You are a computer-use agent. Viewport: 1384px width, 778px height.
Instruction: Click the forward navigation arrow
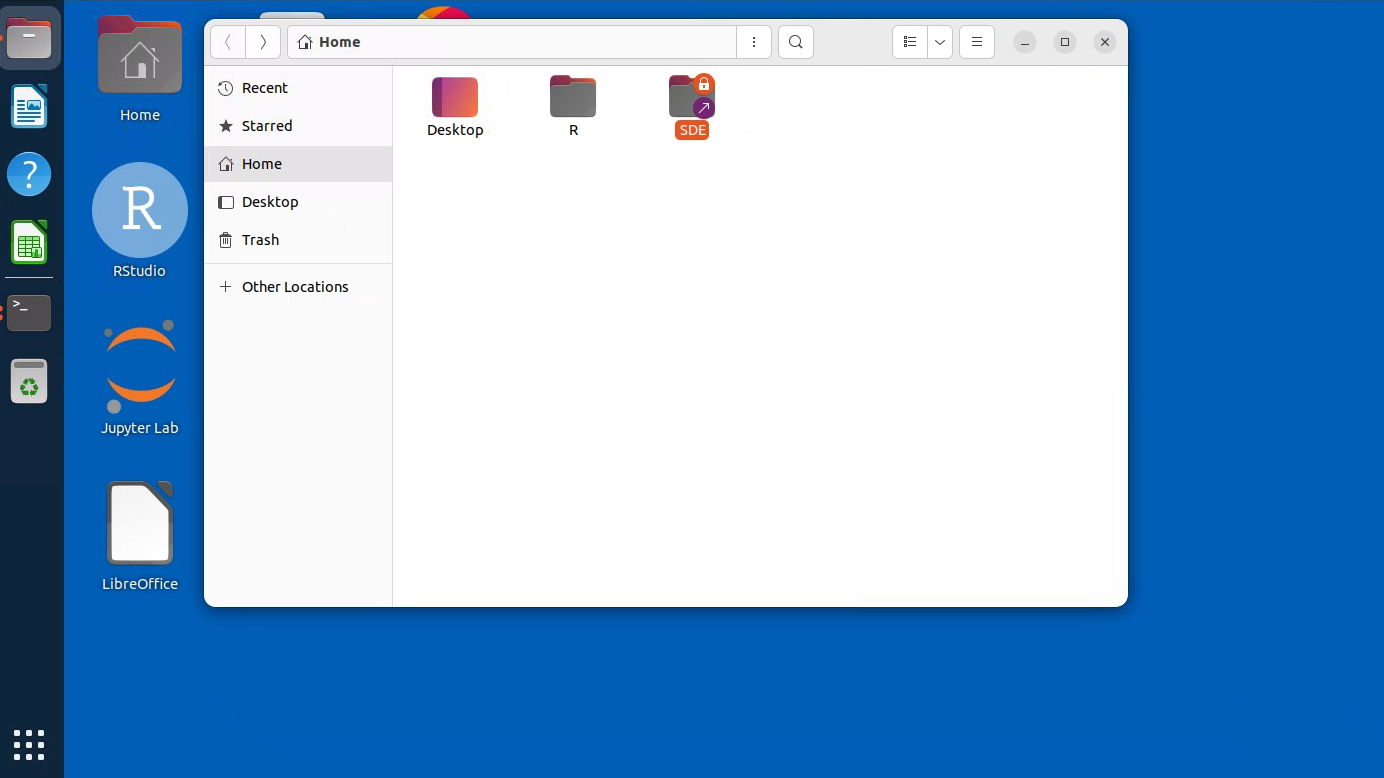263,42
